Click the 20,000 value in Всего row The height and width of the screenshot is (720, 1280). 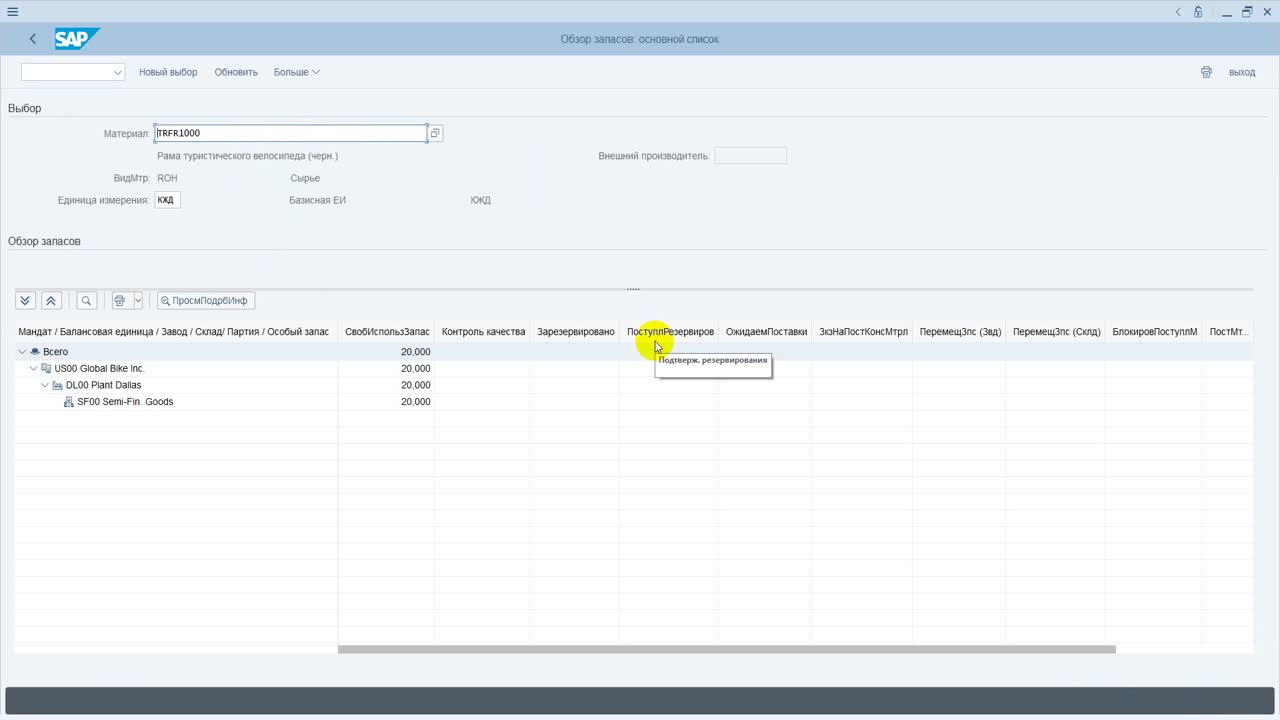point(415,352)
